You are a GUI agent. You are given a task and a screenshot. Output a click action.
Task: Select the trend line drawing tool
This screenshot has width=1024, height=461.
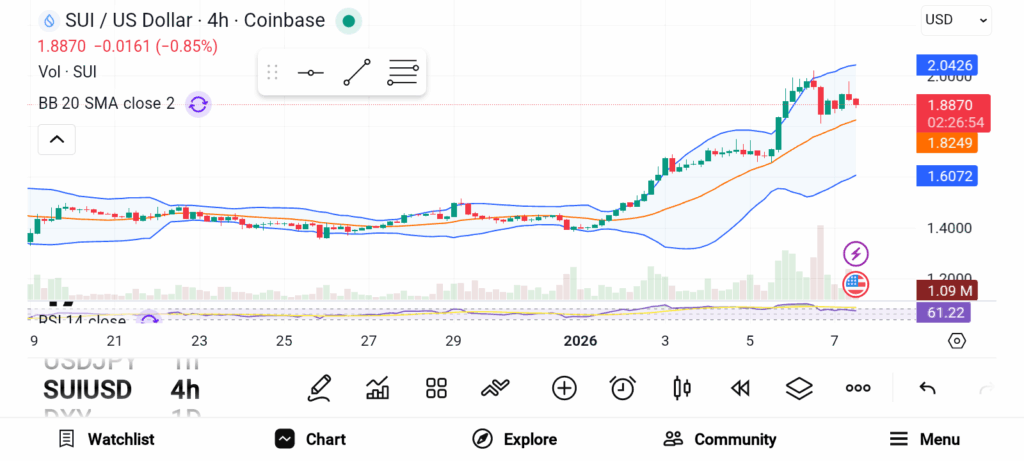click(x=357, y=72)
